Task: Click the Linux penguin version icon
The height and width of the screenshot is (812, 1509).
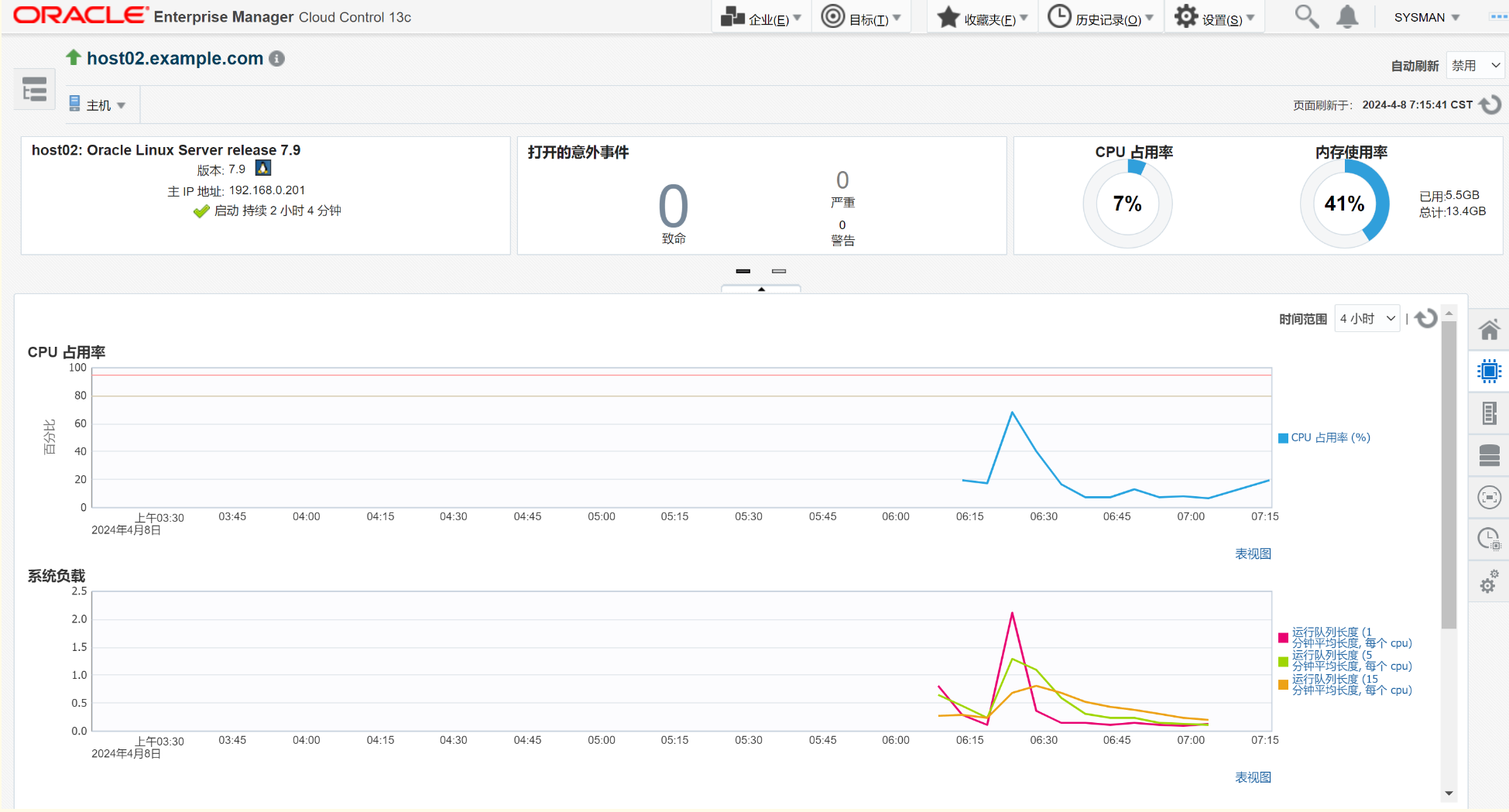Action: [263, 168]
